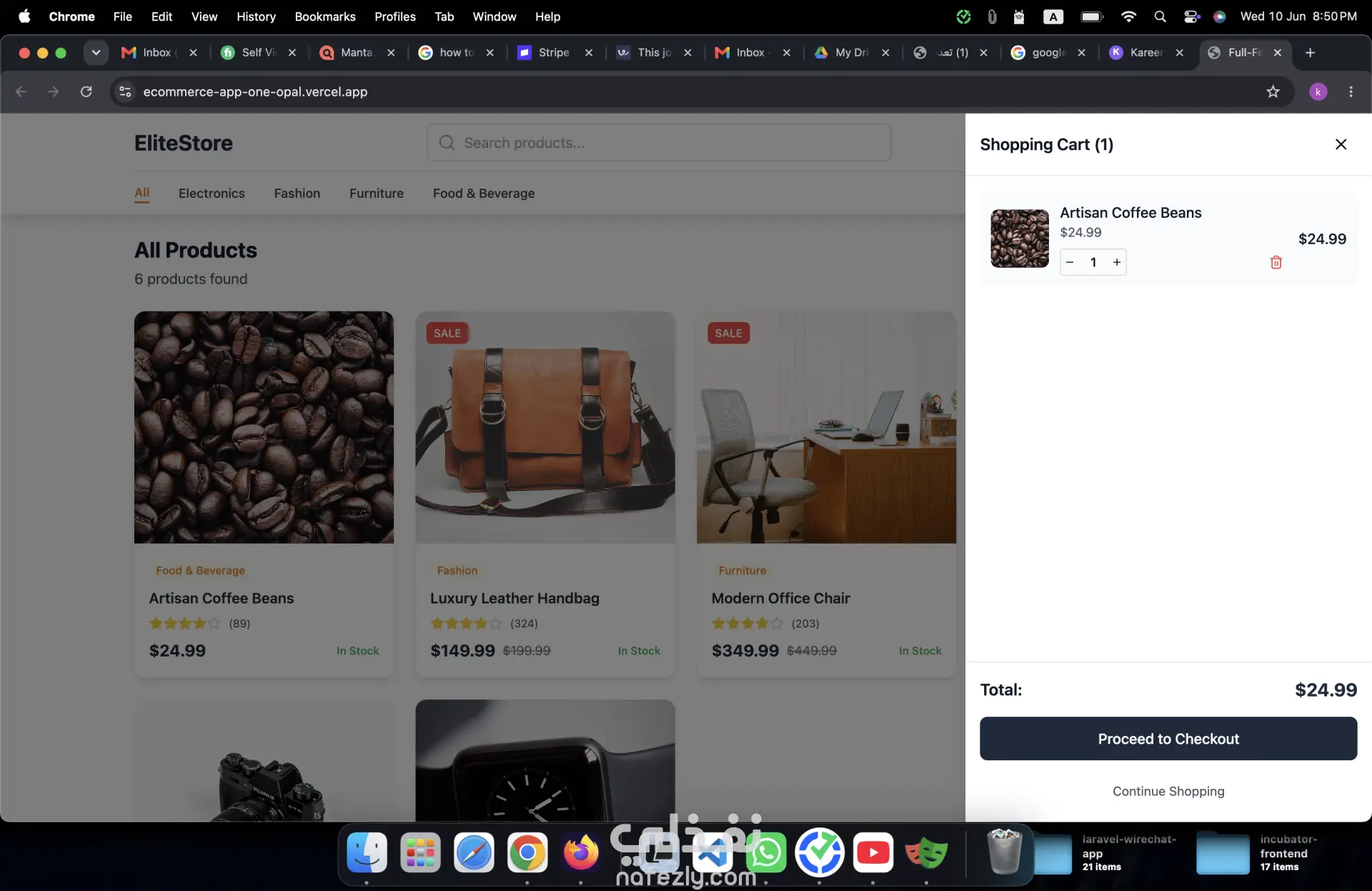Open Google Chrome from the Dock

click(527, 852)
